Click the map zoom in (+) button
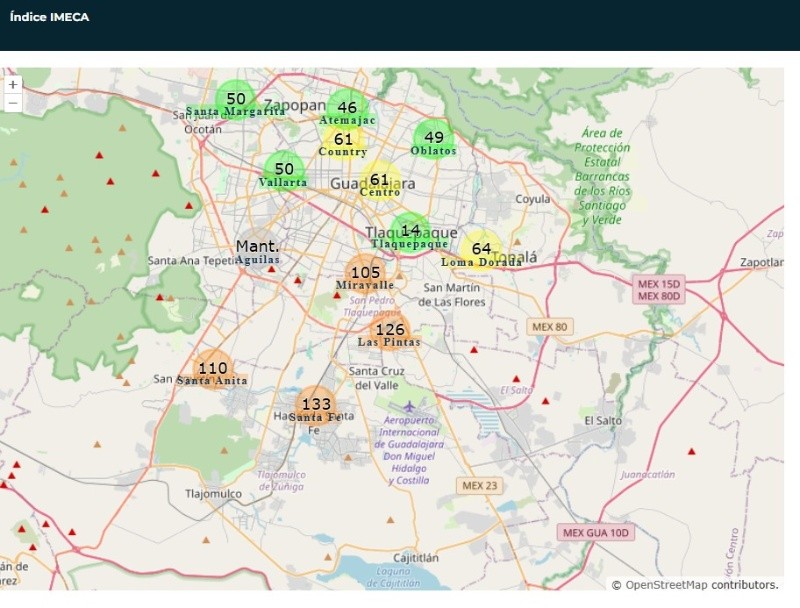Screen dimensions: 800x608 pyautogui.click(x=13, y=85)
